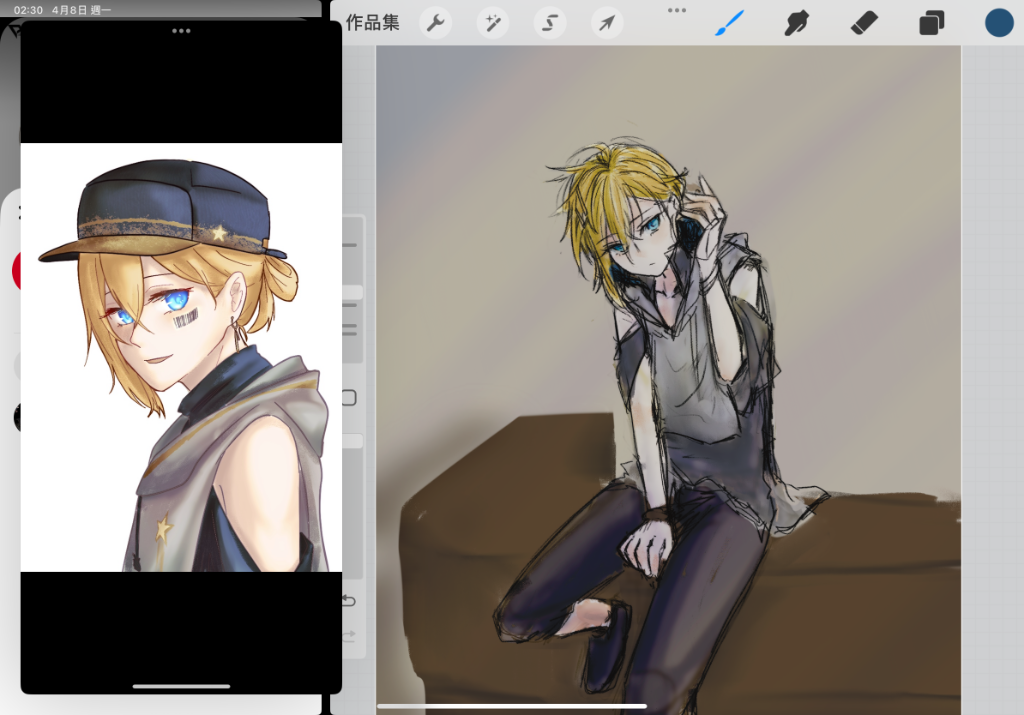1024x715 pixels.
Task: Activate the Selection S-shaped tool
Action: (550, 24)
